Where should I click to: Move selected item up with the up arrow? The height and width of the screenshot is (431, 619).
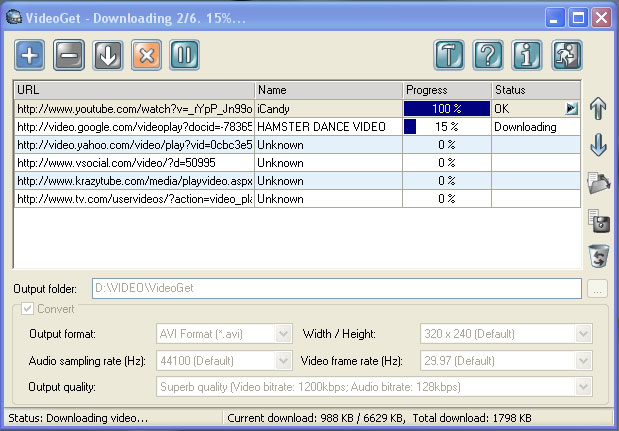point(598,108)
